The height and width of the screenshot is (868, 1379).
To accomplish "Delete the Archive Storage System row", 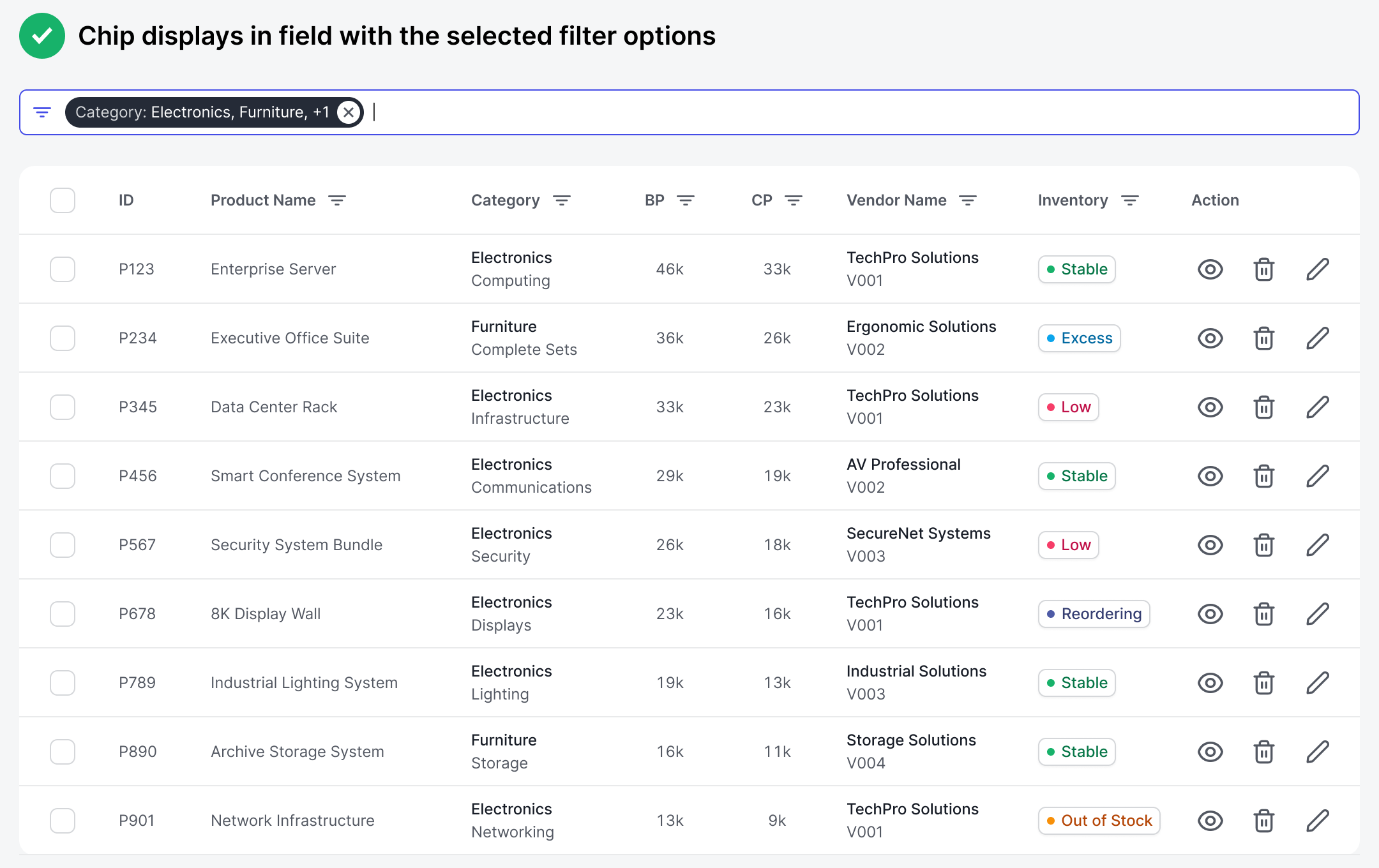I will point(1263,752).
